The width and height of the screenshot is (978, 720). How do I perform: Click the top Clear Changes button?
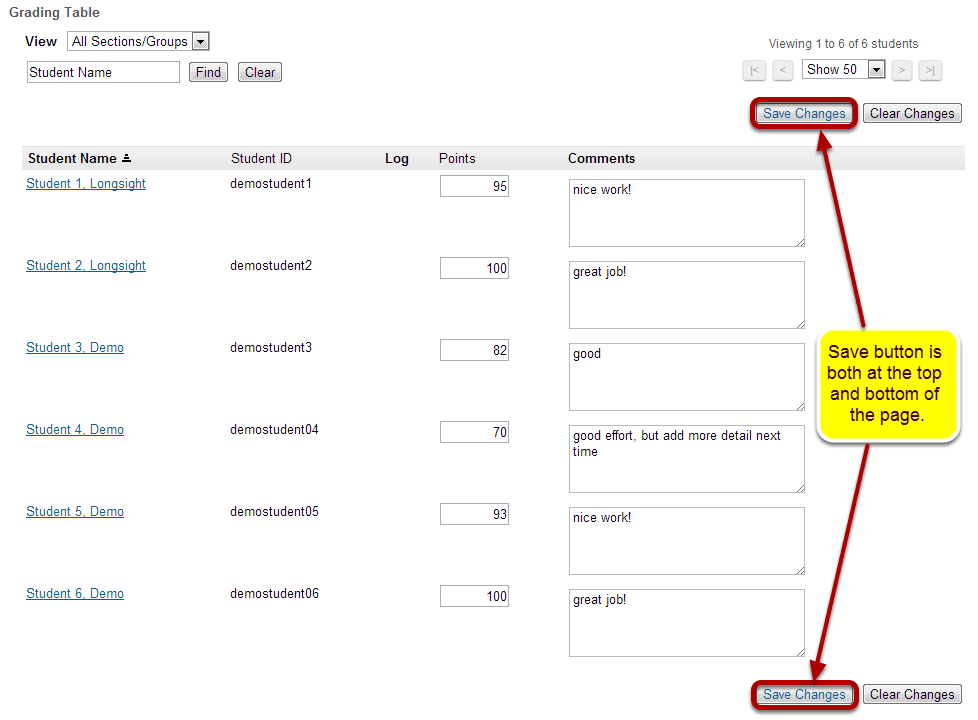tap(912, 114)
